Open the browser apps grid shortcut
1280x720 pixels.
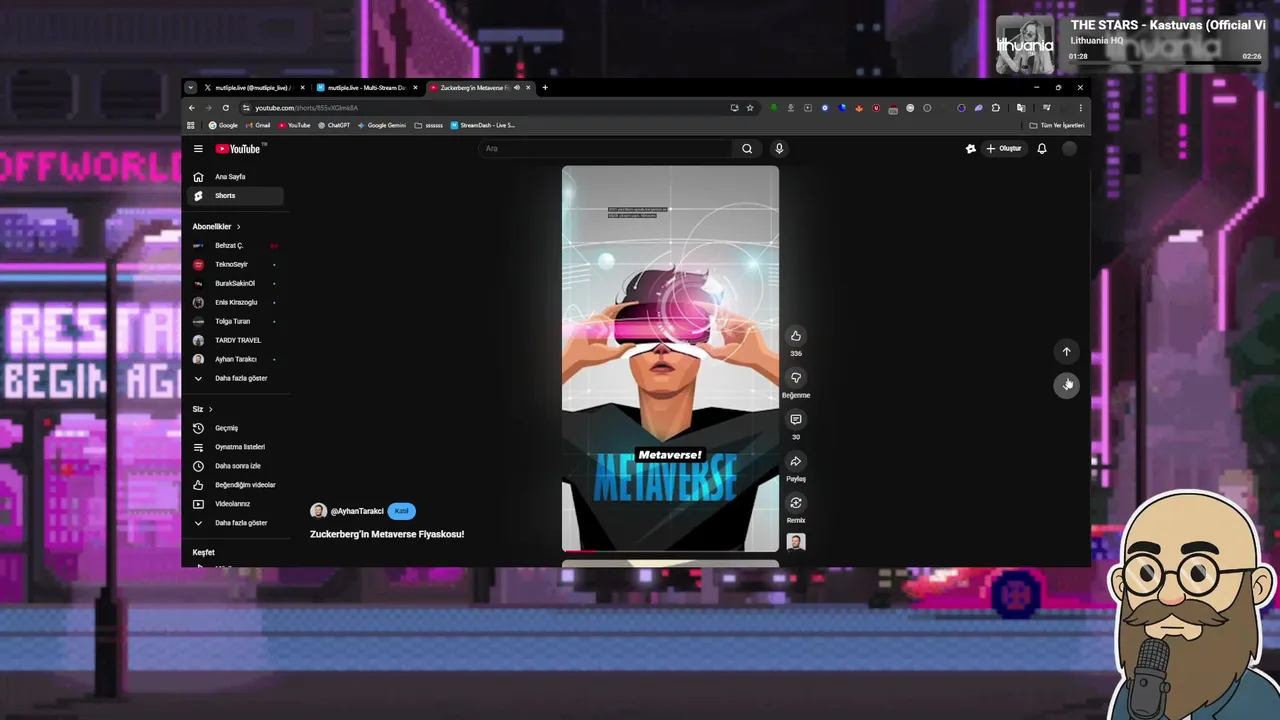191,125
